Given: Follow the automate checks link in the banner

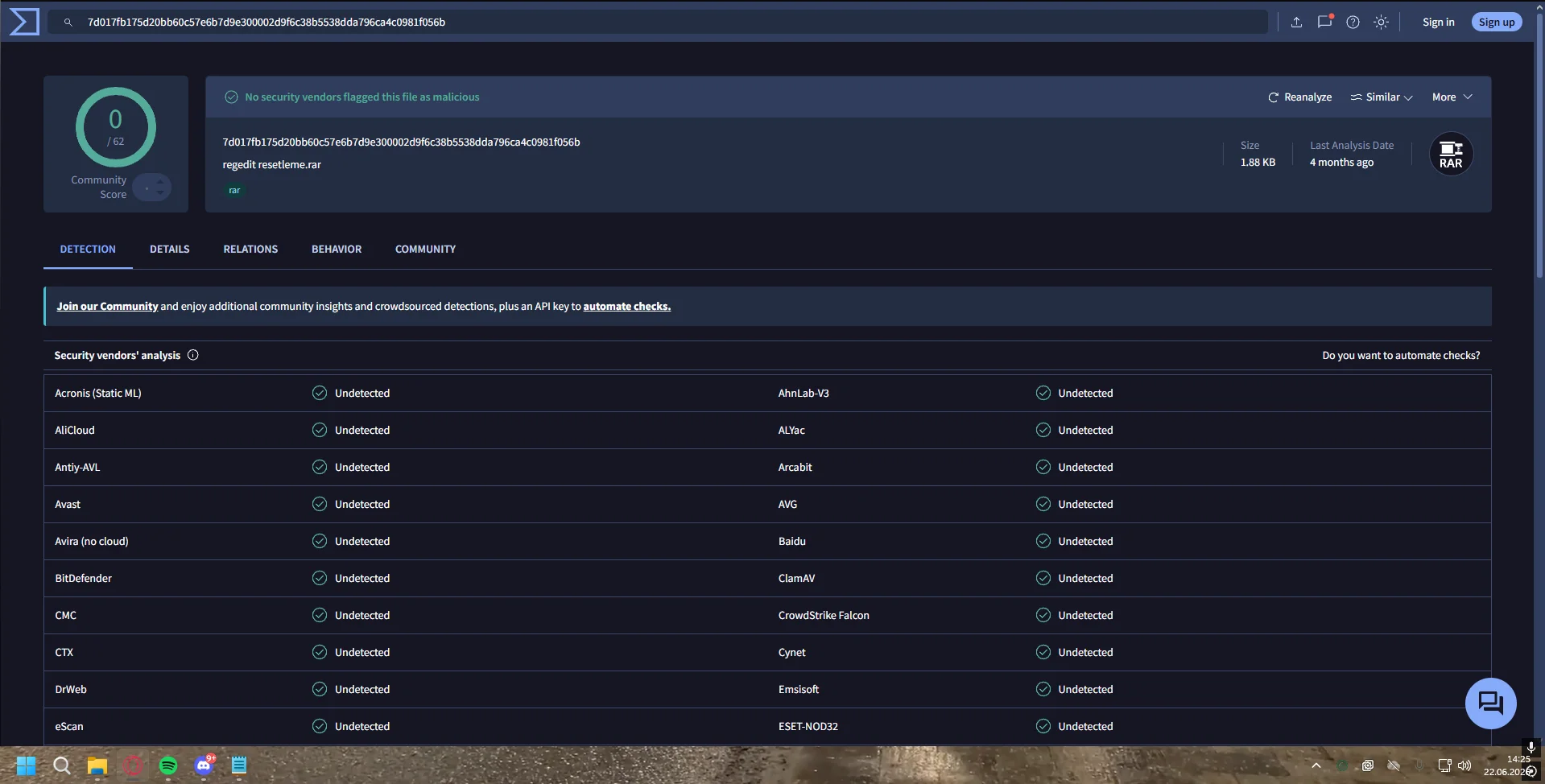Looking at the screenshot, I should click(626, 307).
